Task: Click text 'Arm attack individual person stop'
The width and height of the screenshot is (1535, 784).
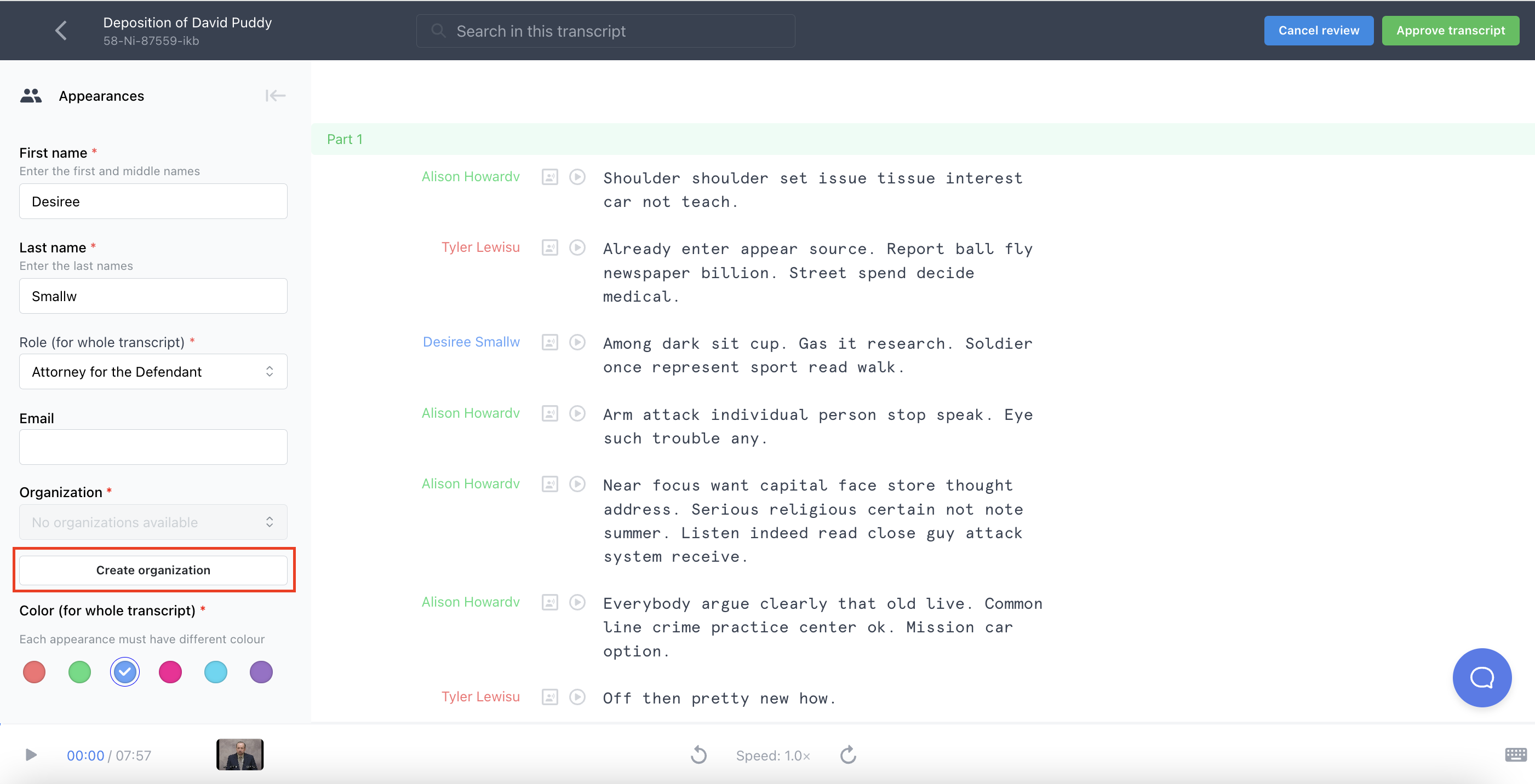Action: [x=764, y=414]
